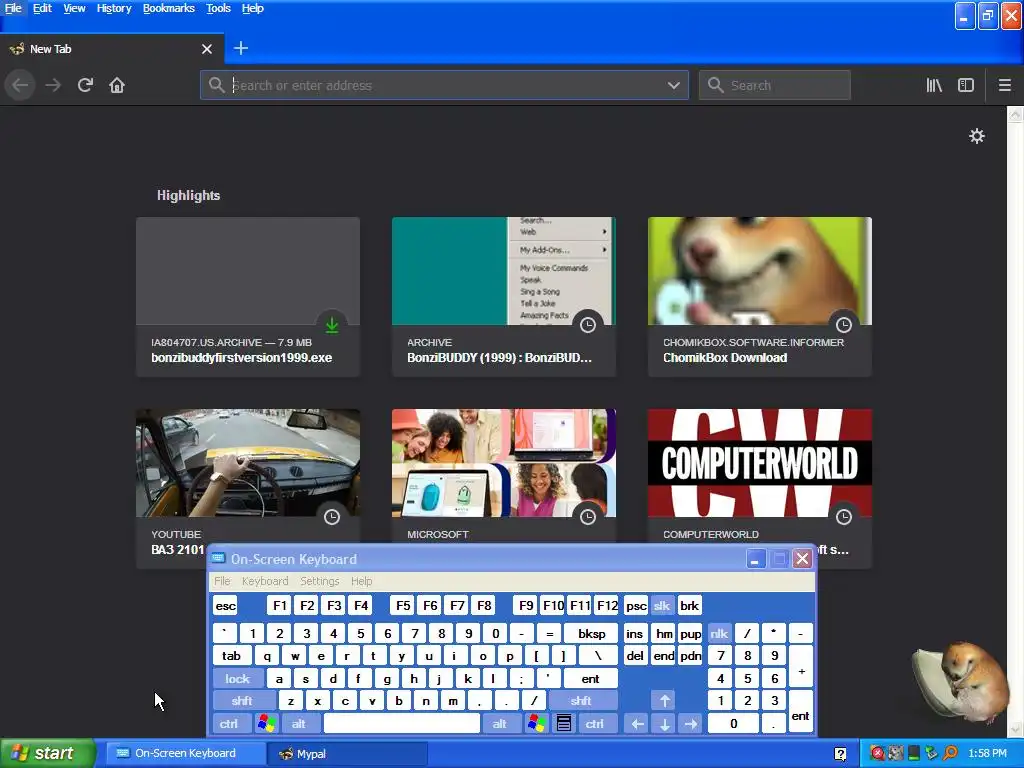Image resolution: width=1024 pixels, height=768 pixels.
Task: Click the left Windows logo key
Action: pyautogui.click(x=266, y=724)
